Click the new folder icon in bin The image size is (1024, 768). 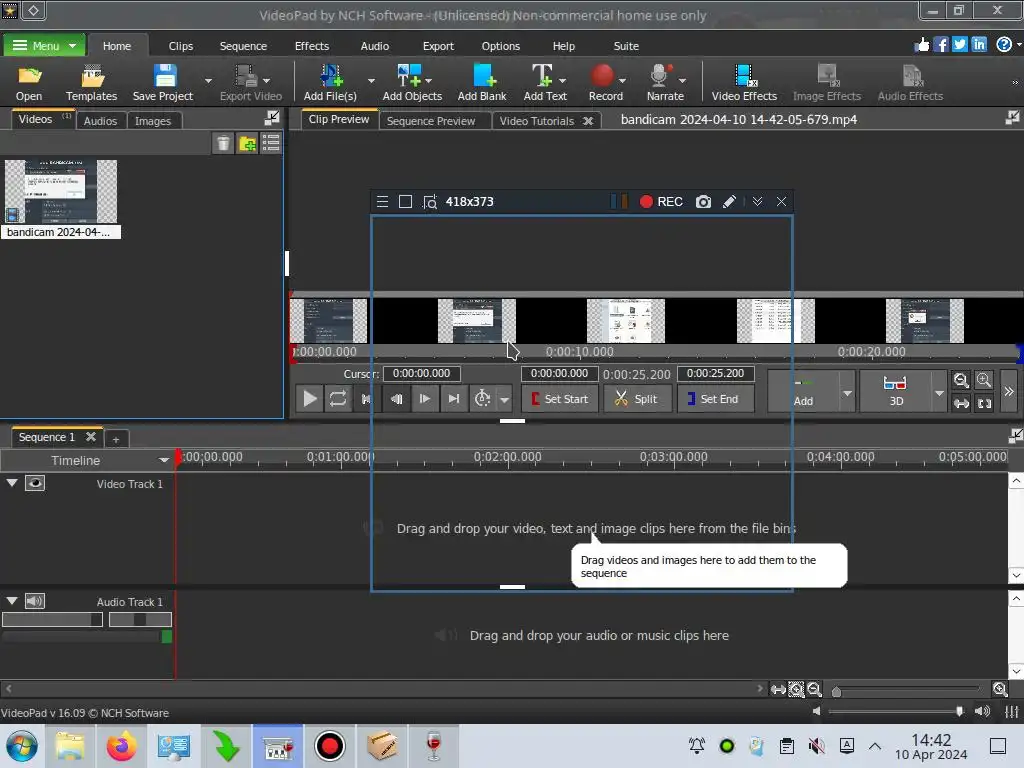point(248,143)
